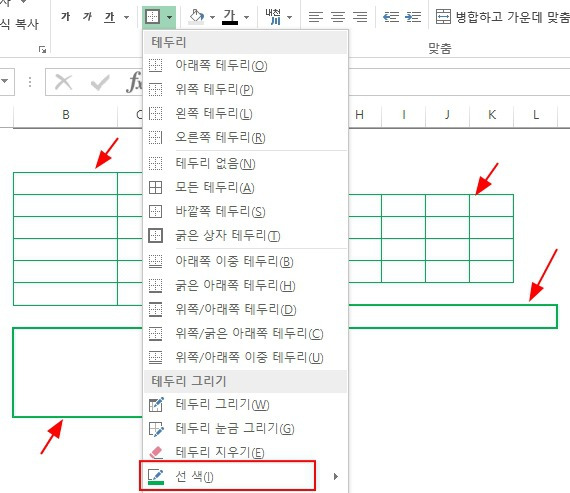
Task: Select column I header
Action: coord(404,115)
